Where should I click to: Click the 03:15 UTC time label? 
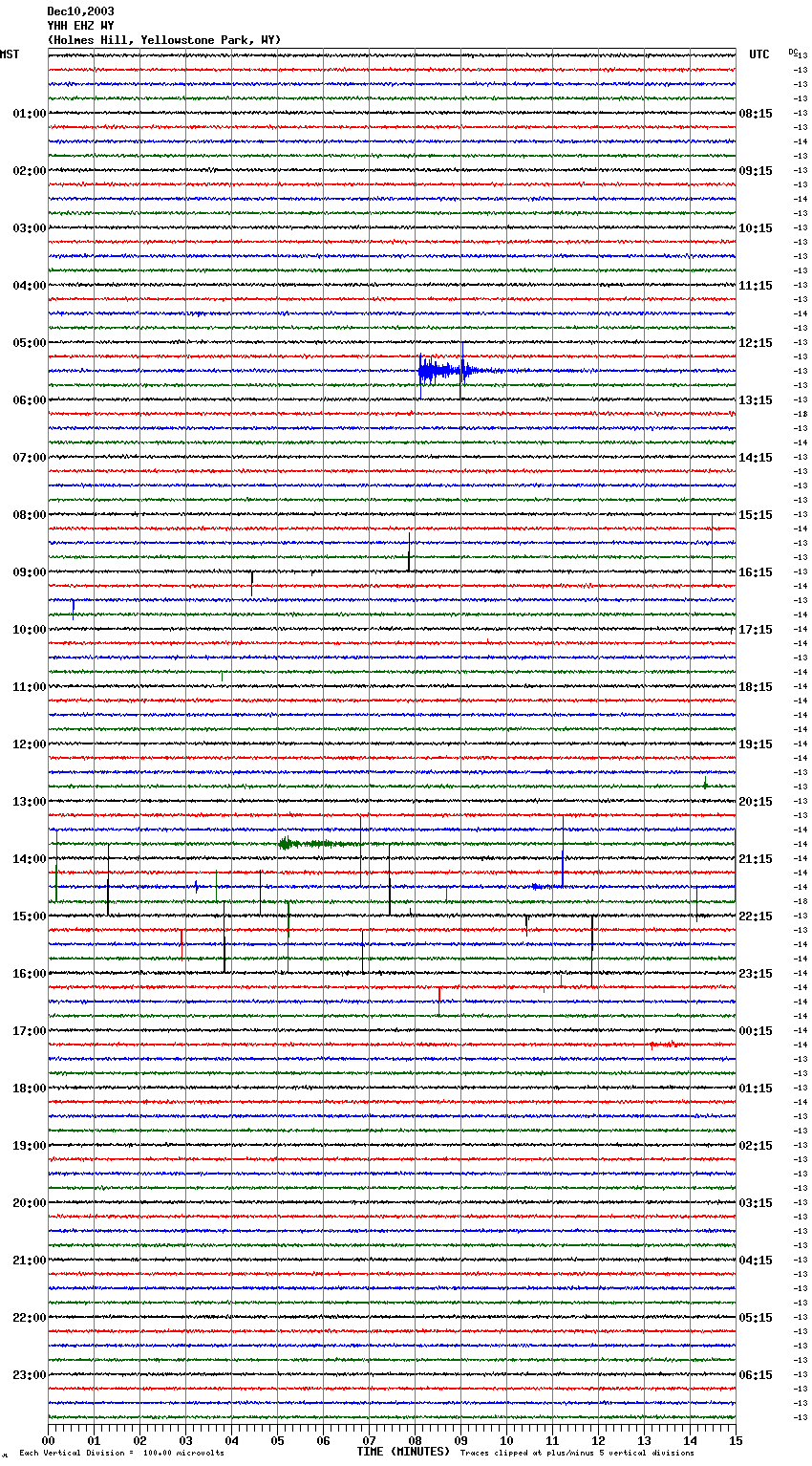tap(756, 1203)
